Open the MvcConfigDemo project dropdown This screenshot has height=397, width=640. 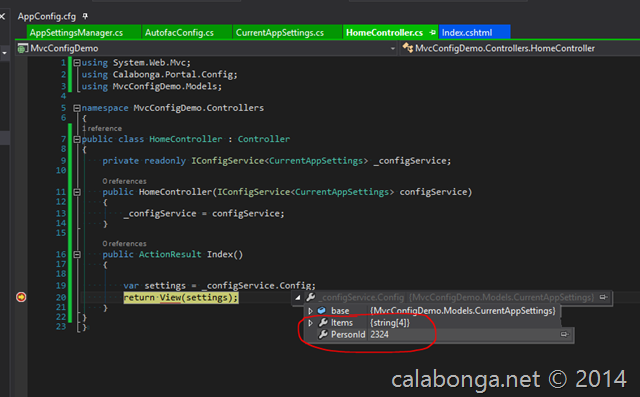393,48
